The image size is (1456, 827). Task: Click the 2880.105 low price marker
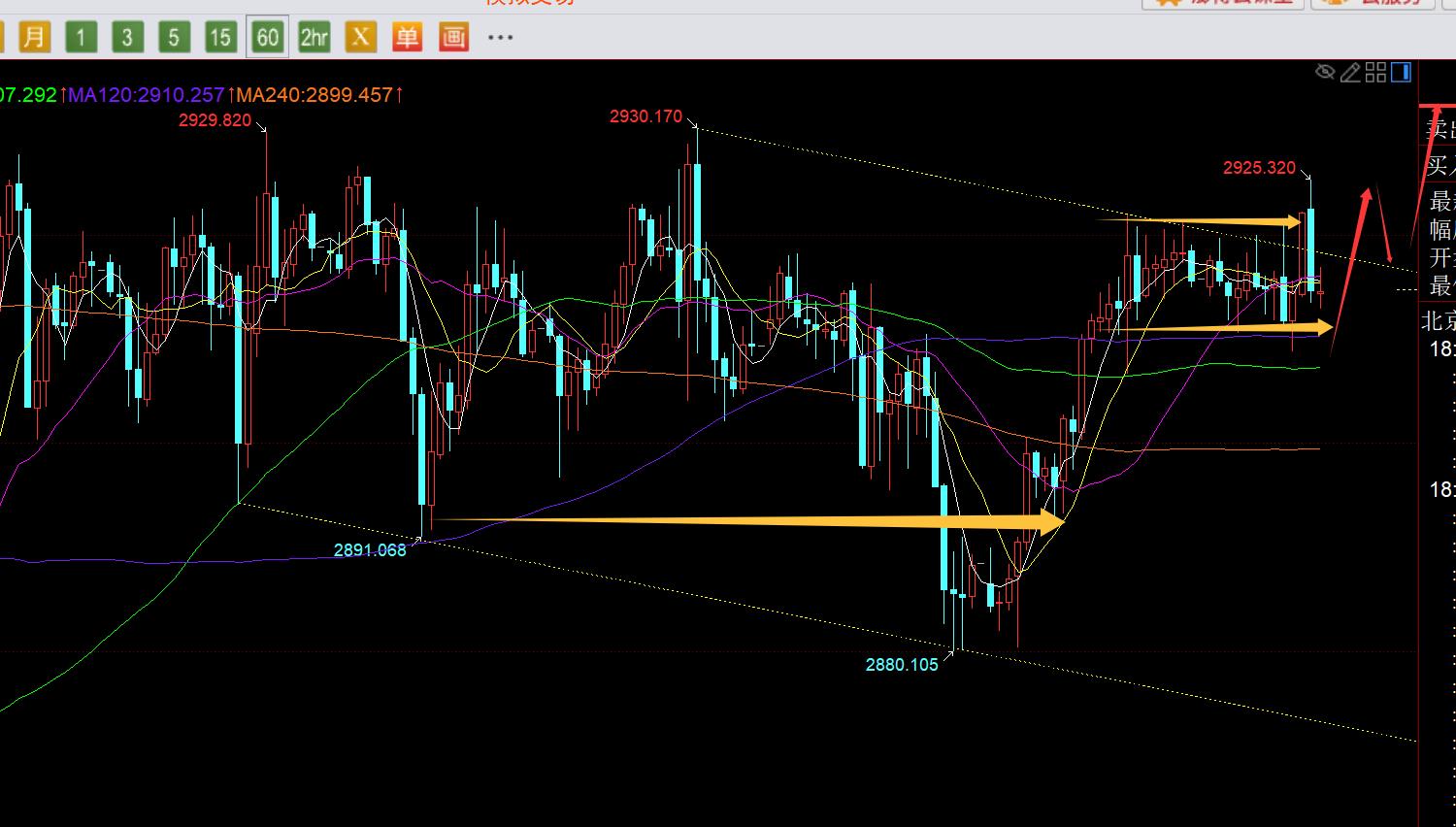coord(902,665)
